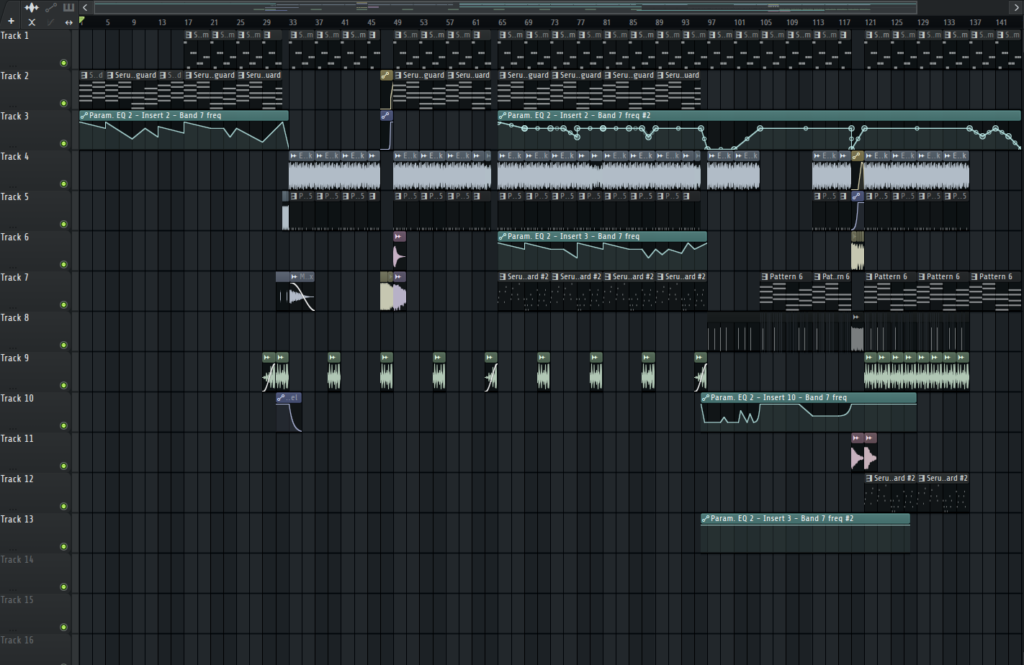Toggle the mute LED on Track 5
Screen dimensions: 1024x665
[x=63, y=224]
